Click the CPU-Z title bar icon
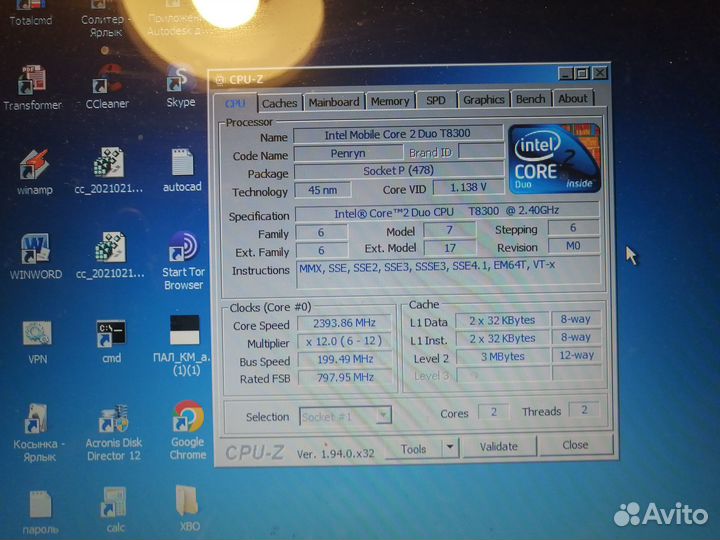This screenshot has height=540, width=720. tap(220, 80)
